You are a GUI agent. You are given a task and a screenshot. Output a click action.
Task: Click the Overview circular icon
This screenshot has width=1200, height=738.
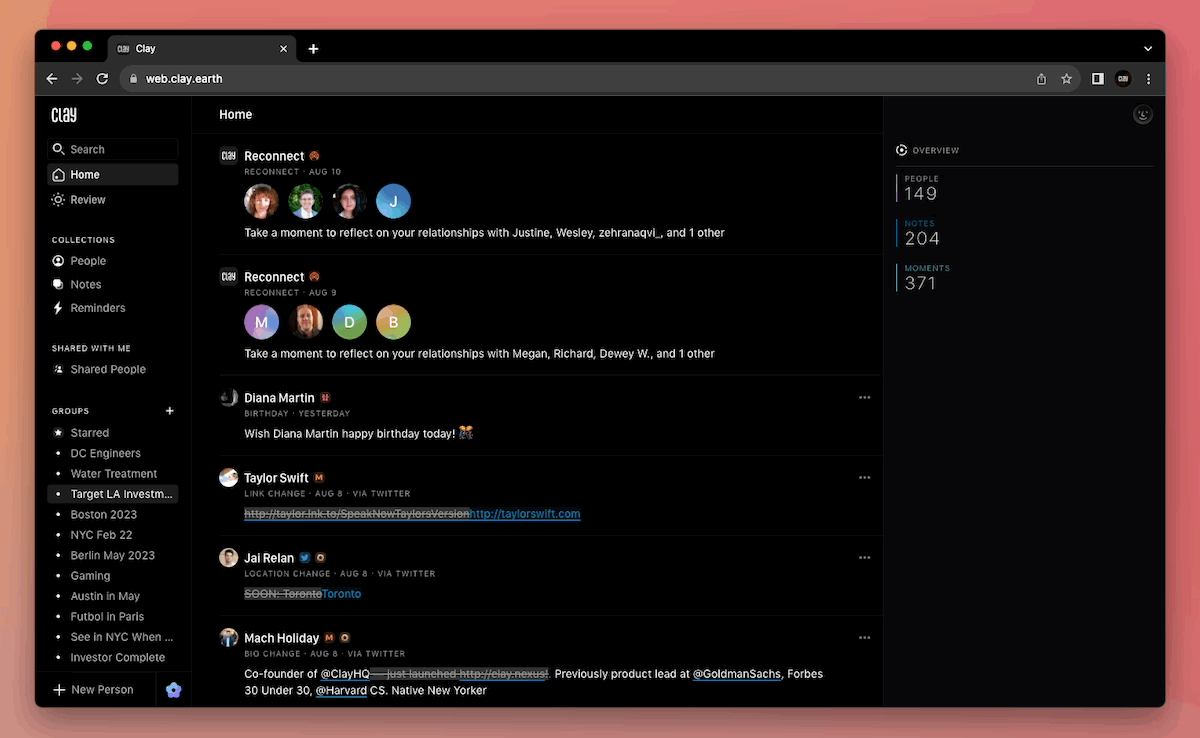(x=901, y=150)
